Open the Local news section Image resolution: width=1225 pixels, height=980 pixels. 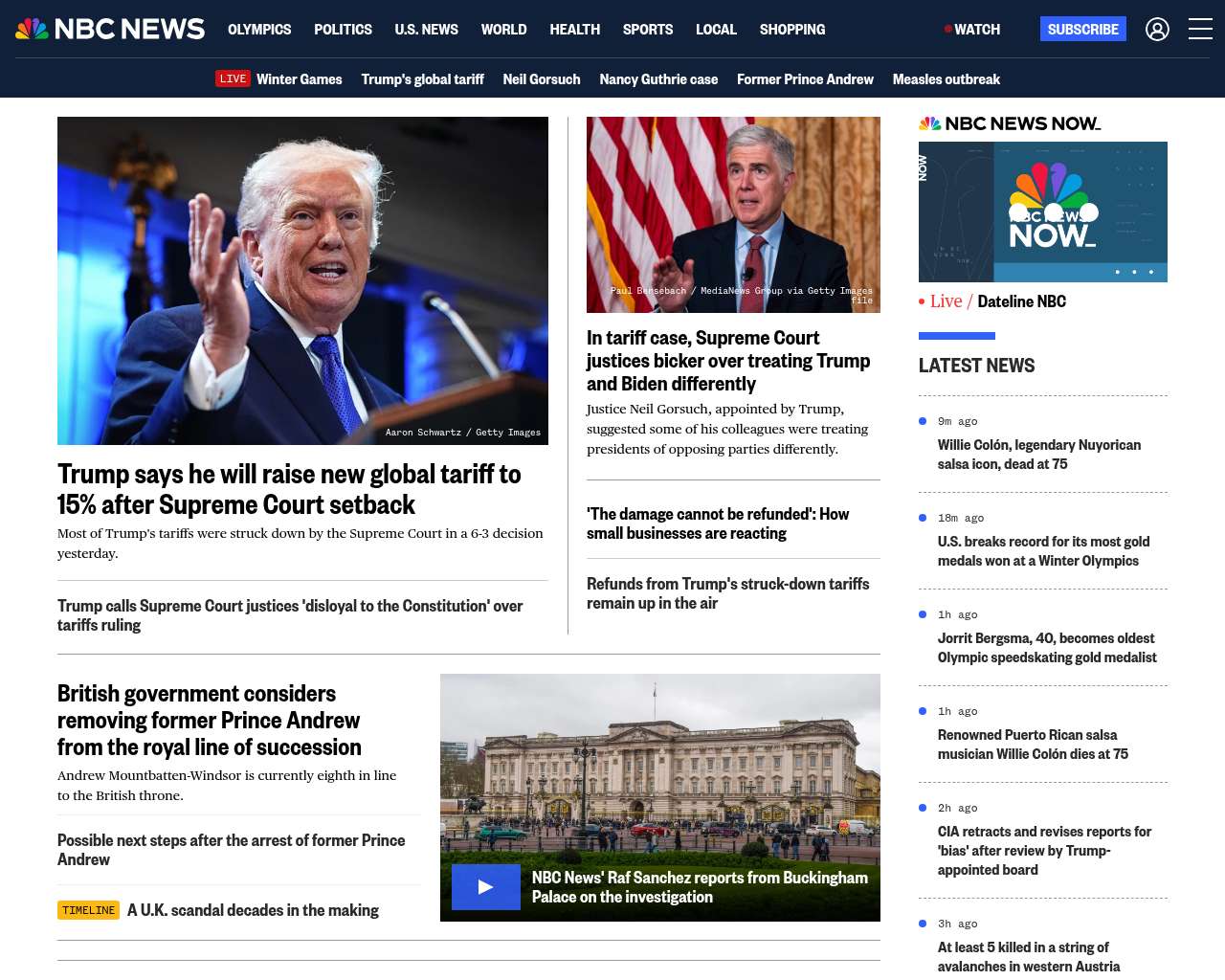pyautogui.click(x=716, y=30)
